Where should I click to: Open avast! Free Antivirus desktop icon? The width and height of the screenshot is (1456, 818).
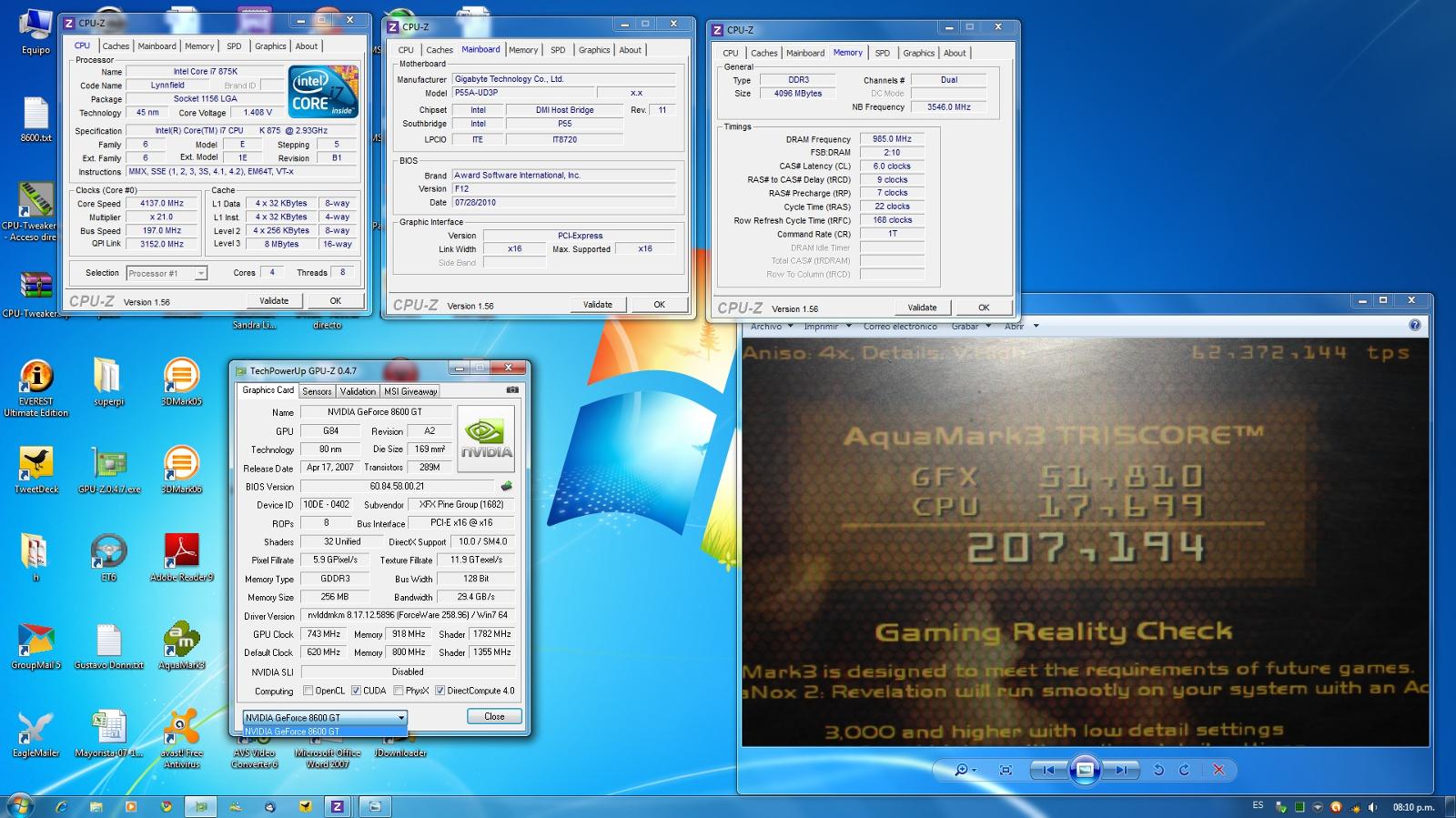pos(181,738)
